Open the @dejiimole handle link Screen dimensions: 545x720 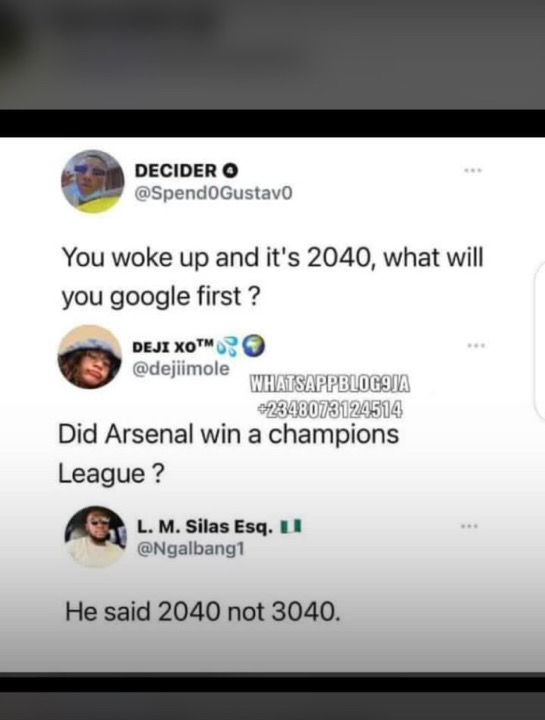181,369
